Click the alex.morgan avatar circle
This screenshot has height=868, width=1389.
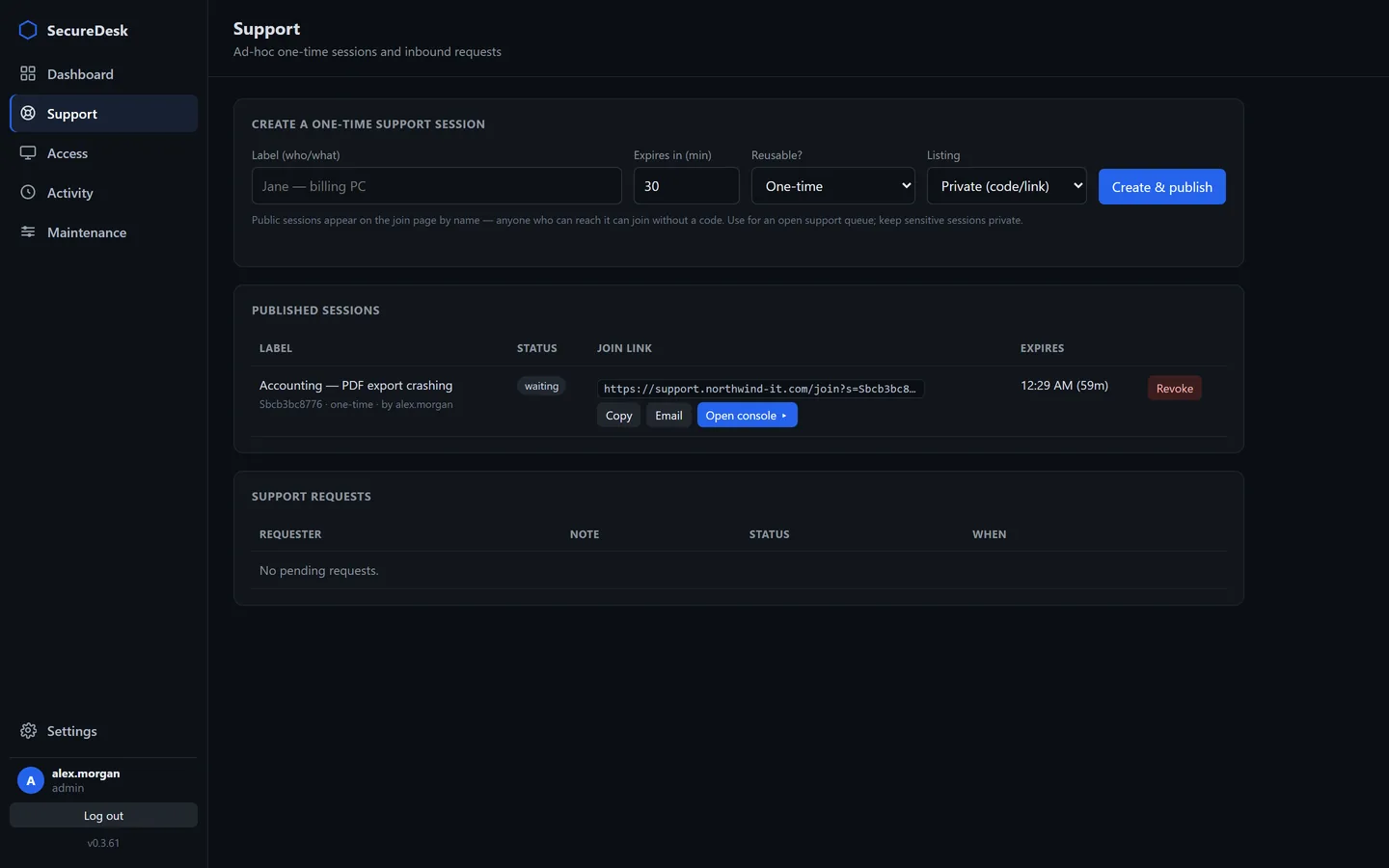(31, 780)
